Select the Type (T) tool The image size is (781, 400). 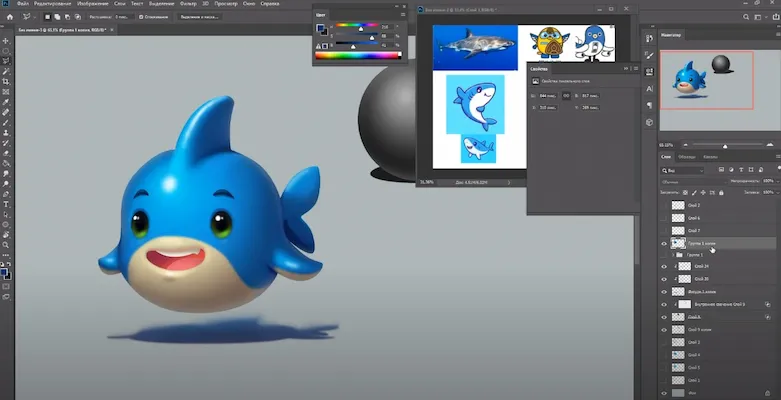[x=6, y=204]
